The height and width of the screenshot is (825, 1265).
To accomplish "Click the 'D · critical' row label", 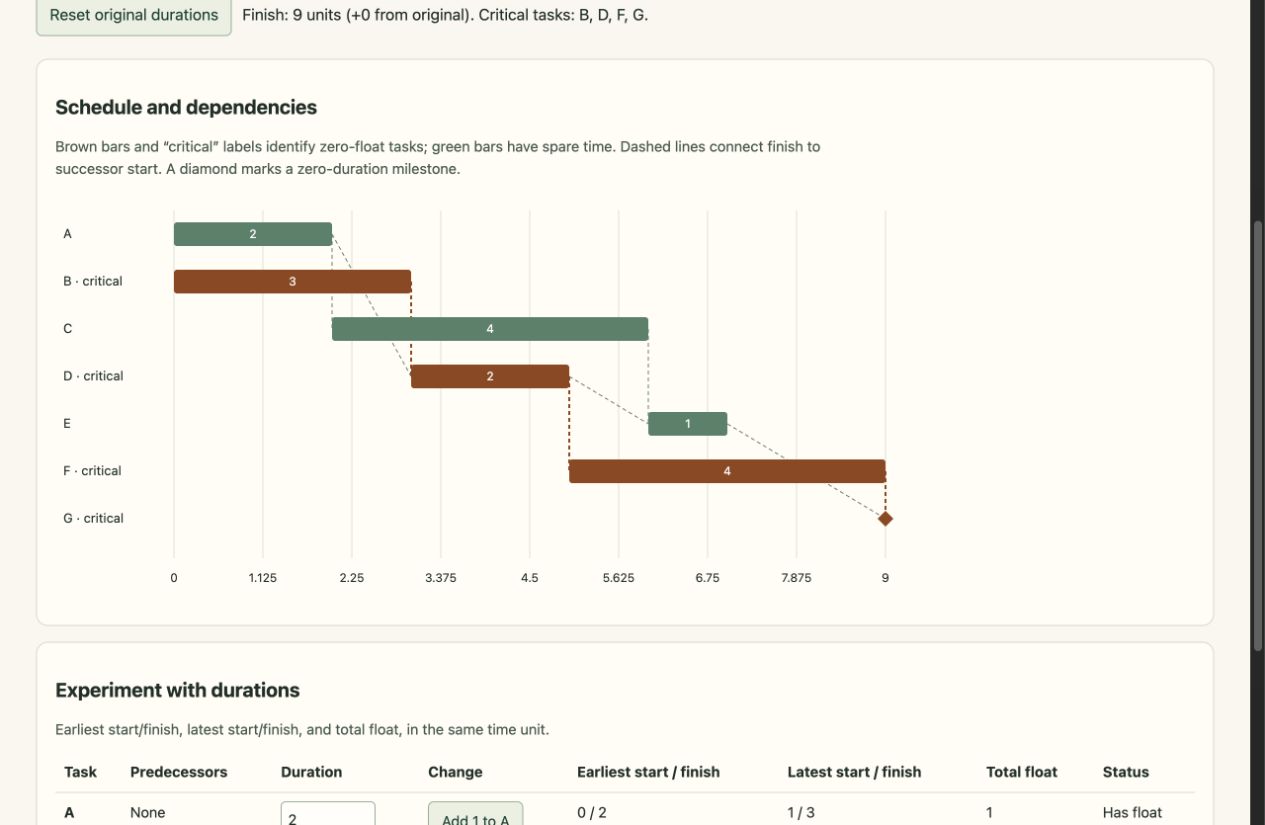I will point(93,376).
